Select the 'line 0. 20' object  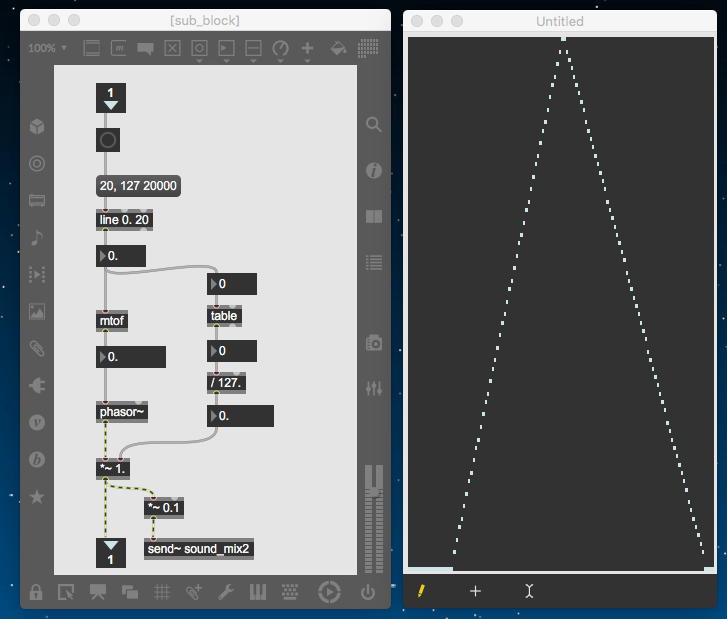[x=124, y=220]
